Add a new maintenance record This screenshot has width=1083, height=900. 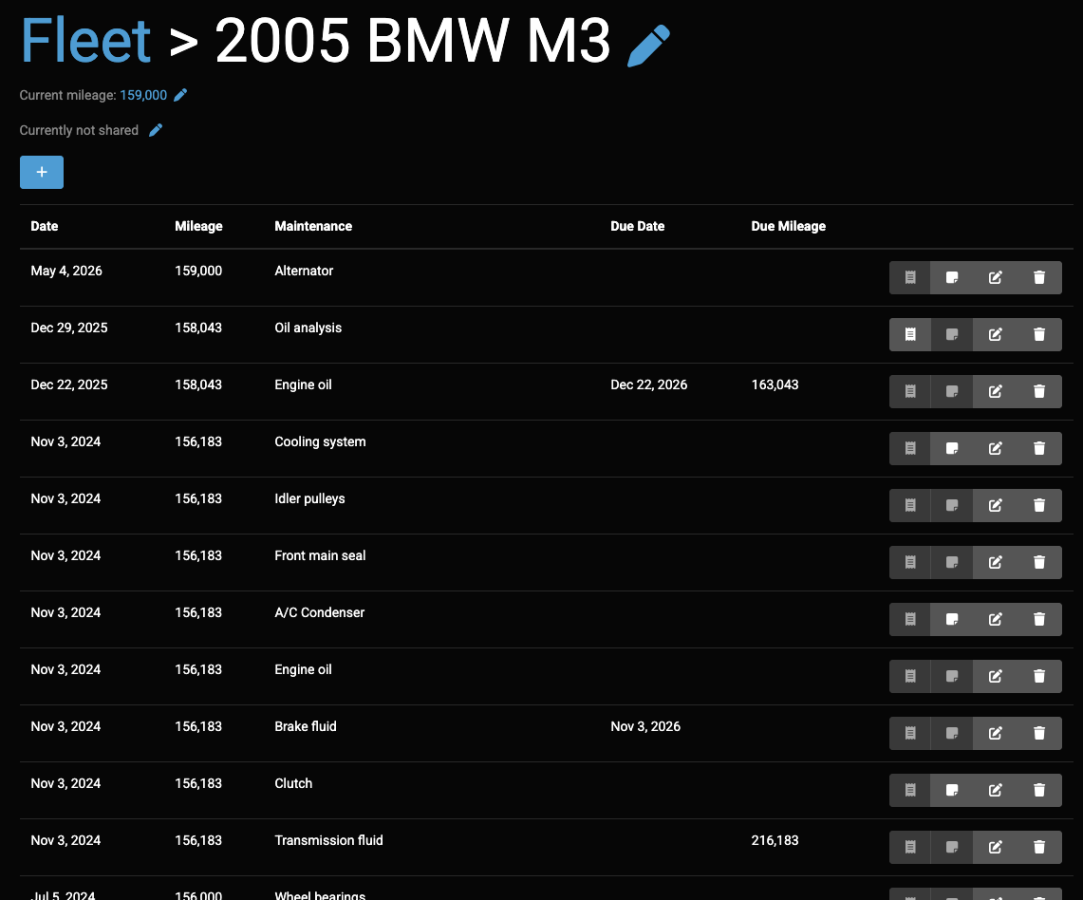[41, 172]
